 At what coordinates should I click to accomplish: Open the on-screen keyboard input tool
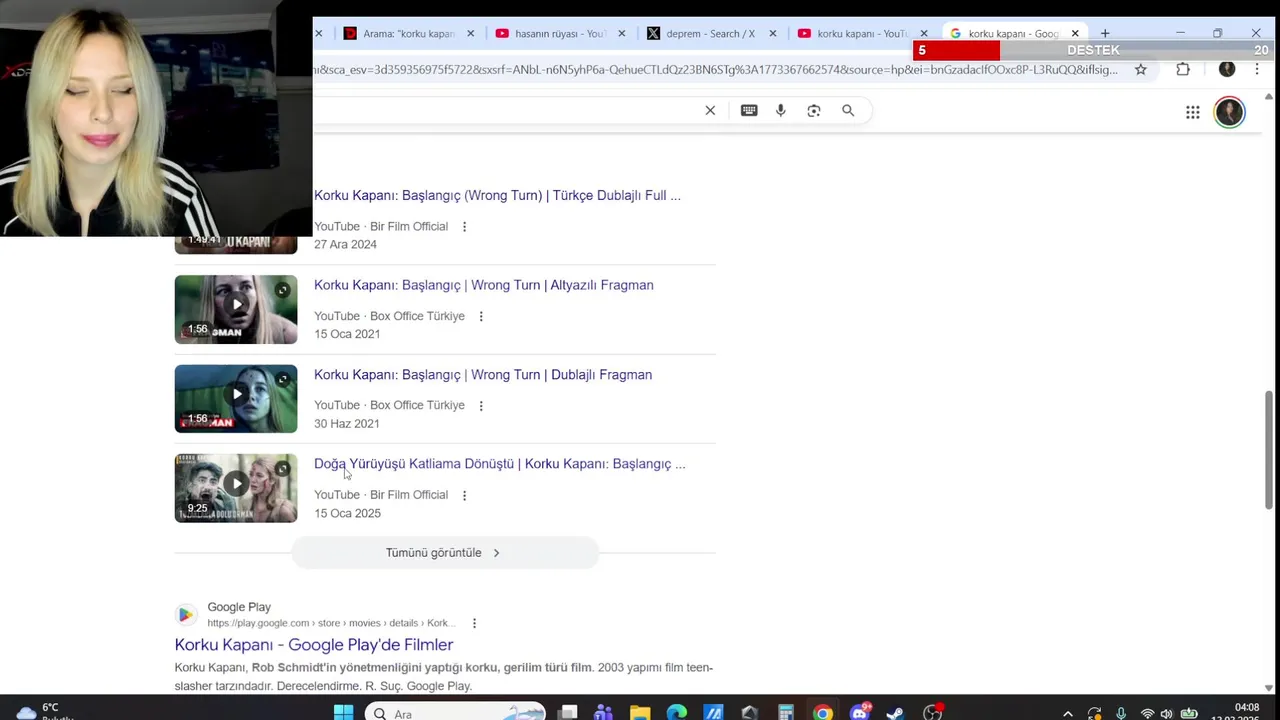[749, 110]
